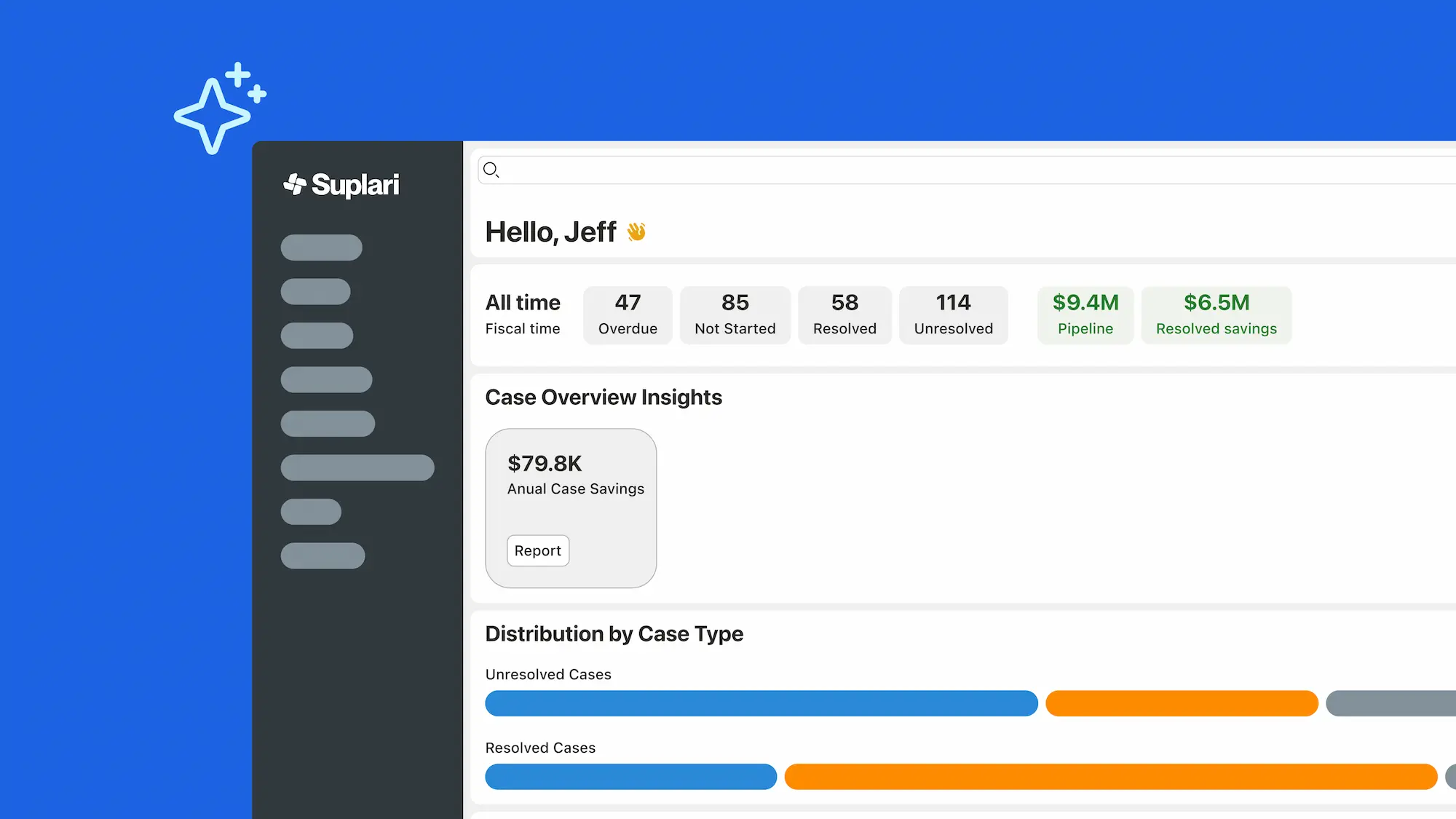1456x819 pixels.
Task: Select the first sidebar menu placeholder item
Action: pos(321,248)
